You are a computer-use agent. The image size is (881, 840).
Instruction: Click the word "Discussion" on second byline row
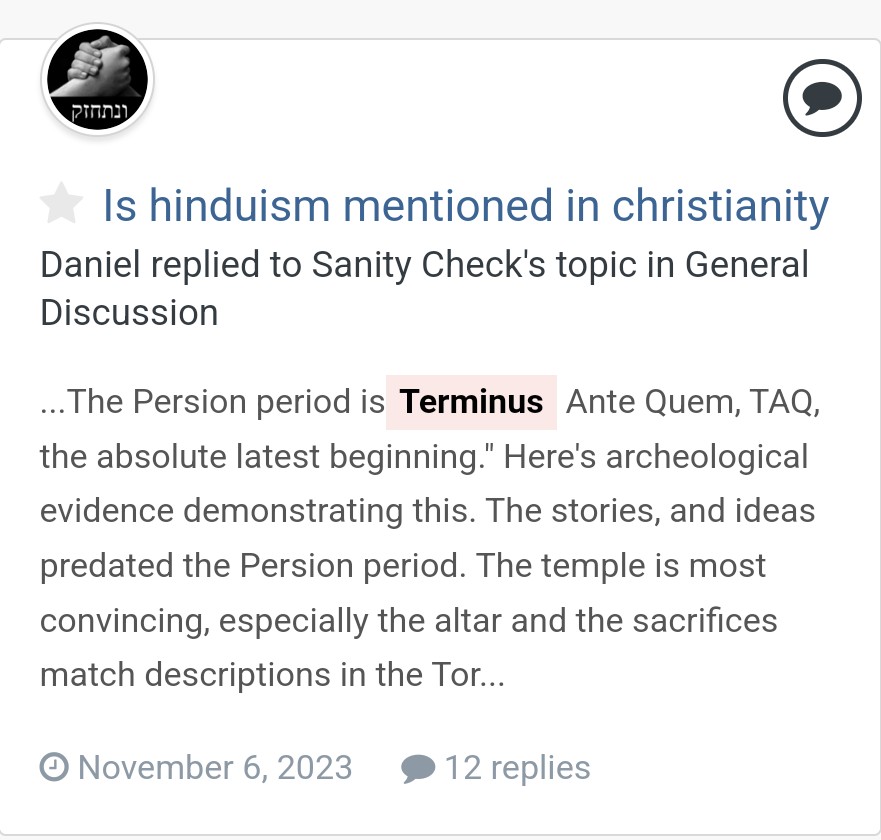click(129, 312)
